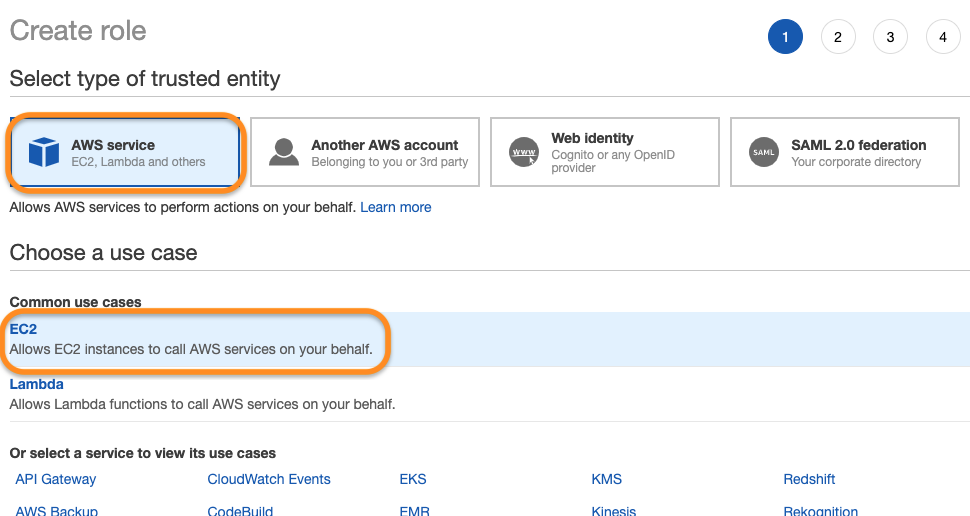
Task: Choose the Lambda use case
Action: pyautogui.click(x=36, y=384)
